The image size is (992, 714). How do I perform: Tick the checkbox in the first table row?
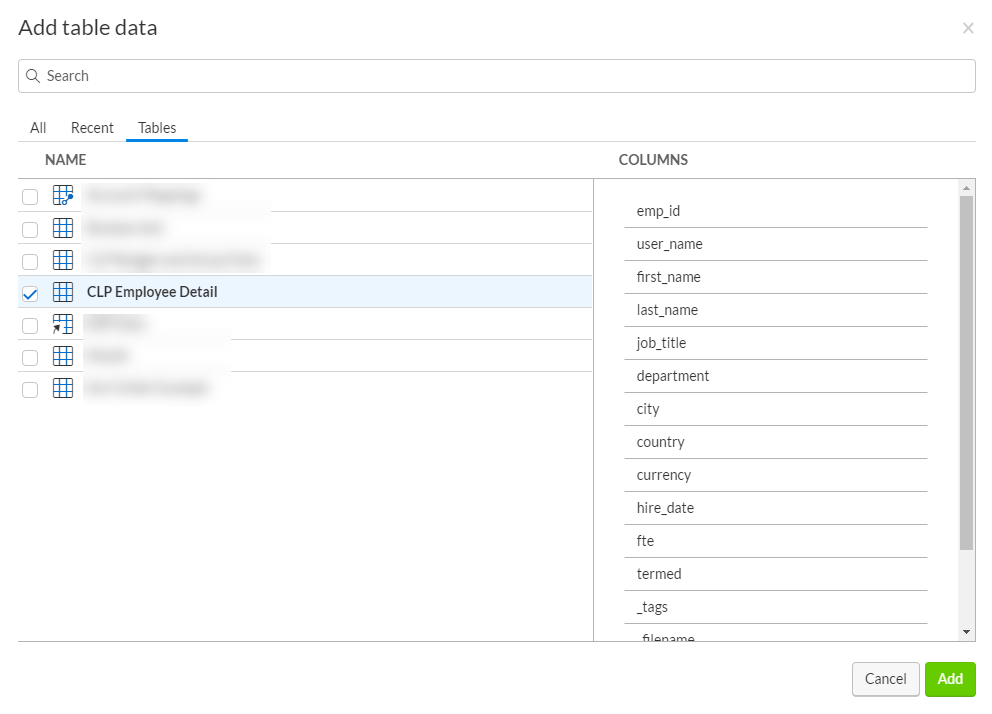tap(30, 197)
